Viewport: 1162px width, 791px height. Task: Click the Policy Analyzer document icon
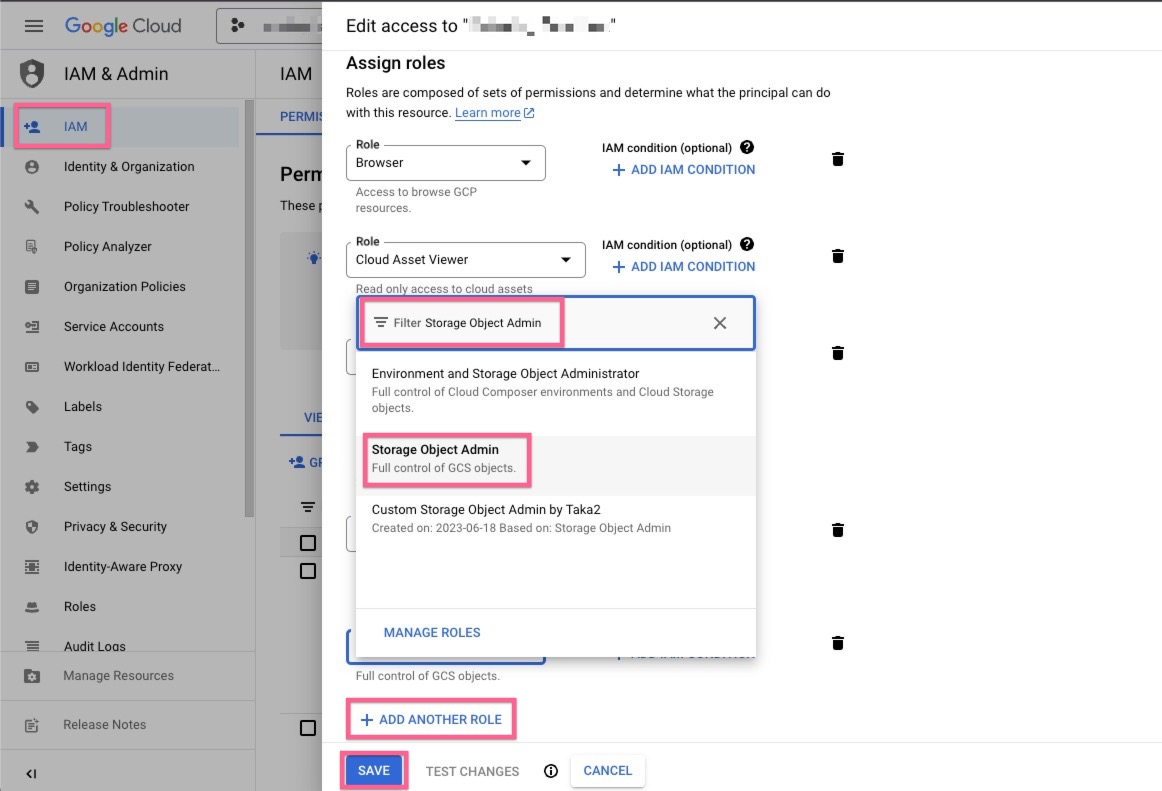coord(32,247)
